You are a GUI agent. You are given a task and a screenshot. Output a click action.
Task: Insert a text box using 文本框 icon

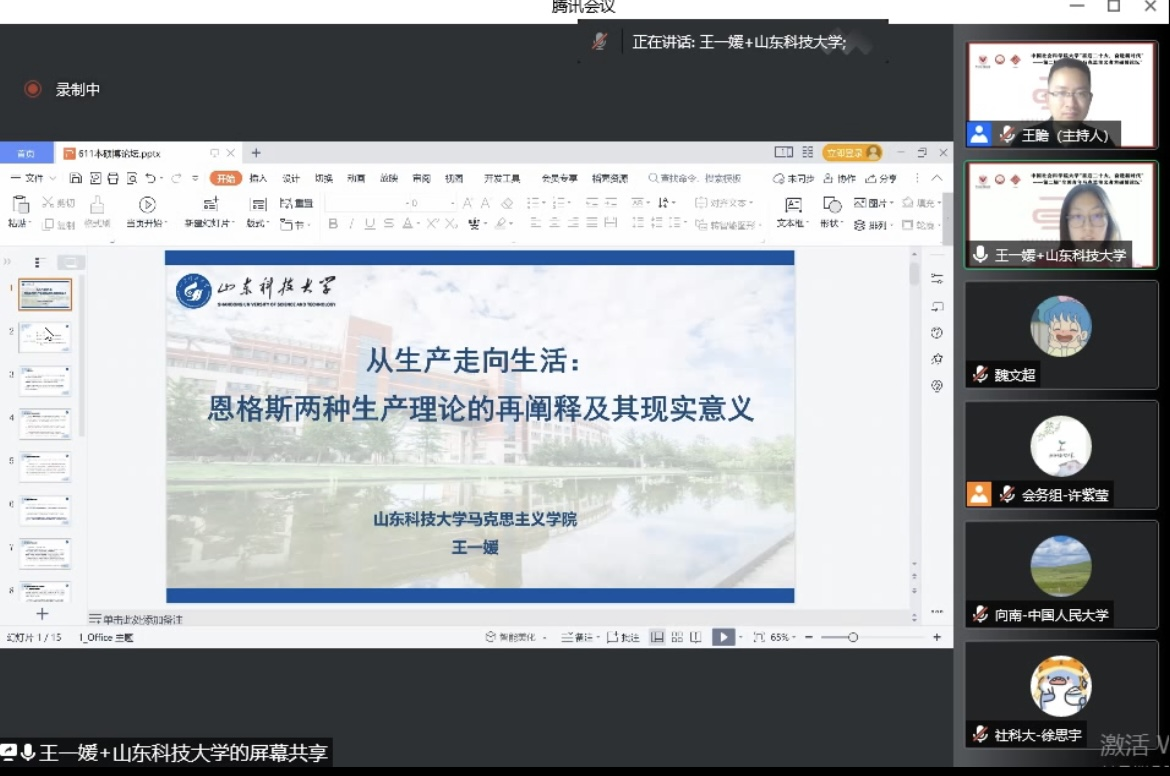[792, 205]
